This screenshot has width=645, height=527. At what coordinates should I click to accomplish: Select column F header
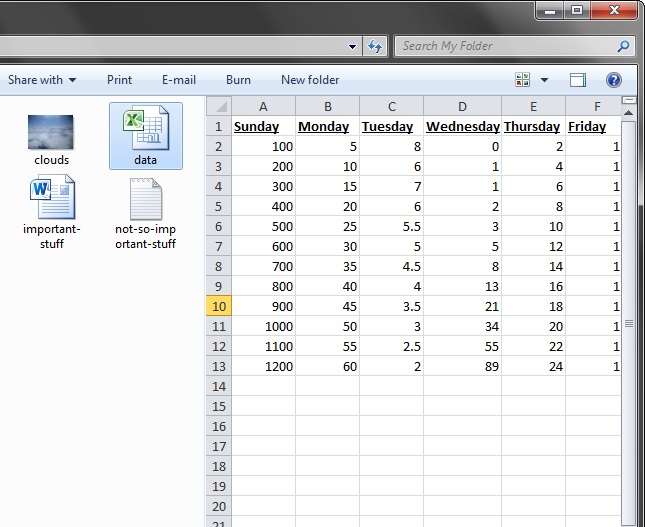(x=593, y=107)
